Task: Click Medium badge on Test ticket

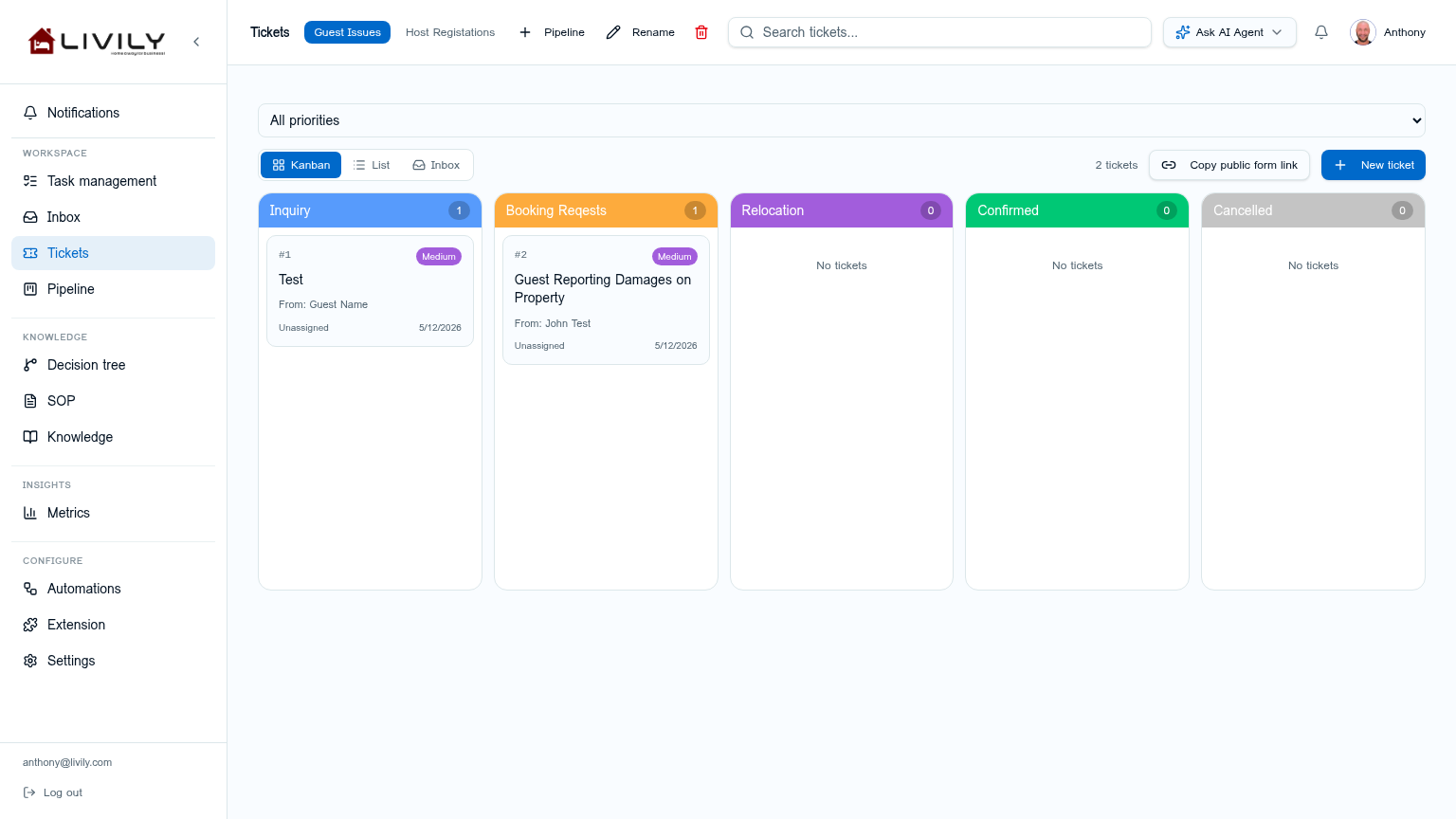Action: coord(439,257)
